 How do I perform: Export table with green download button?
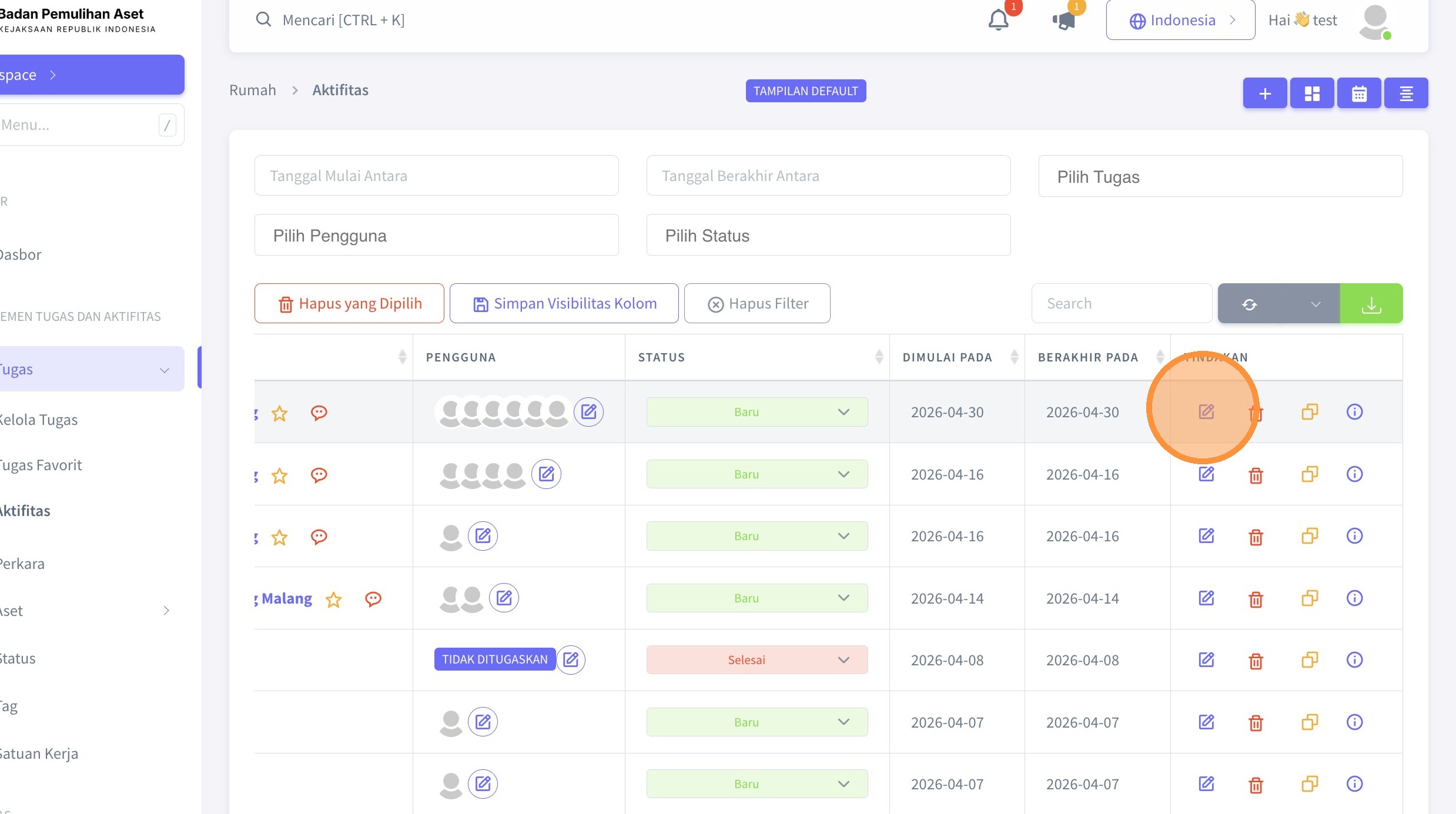point(1371,304)
